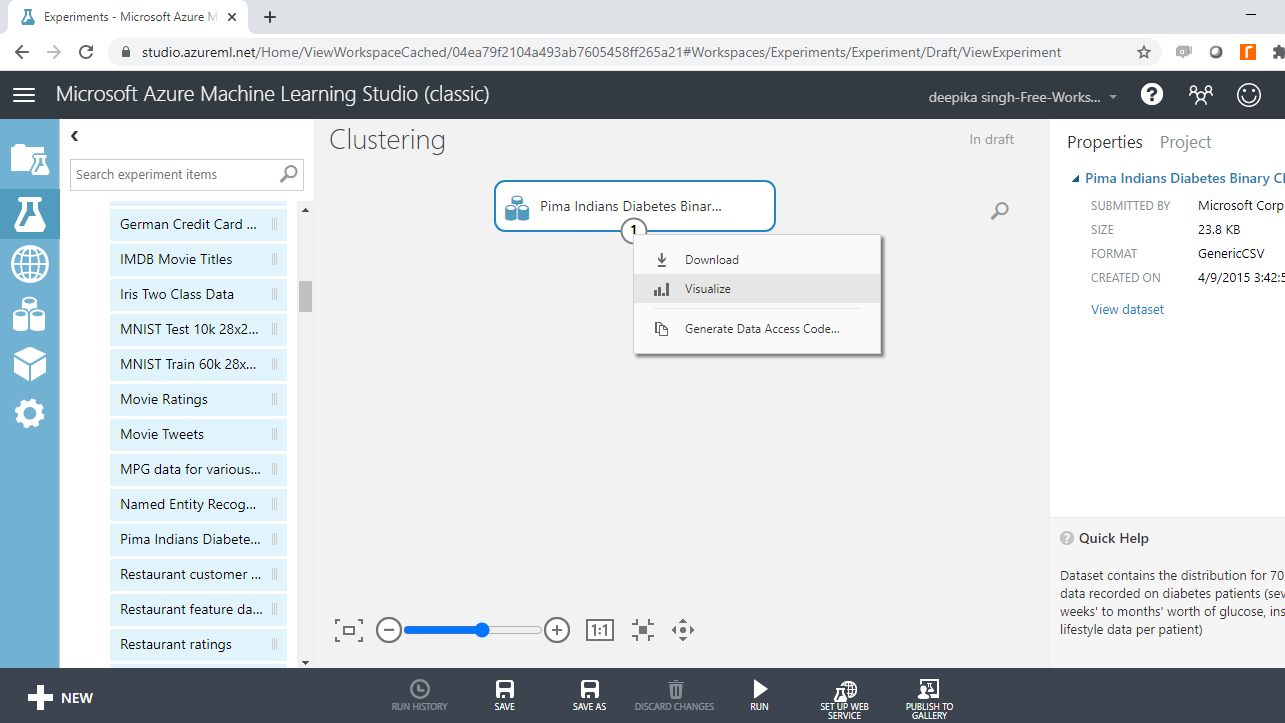Select MPG data for various dataset

point(198,469)
